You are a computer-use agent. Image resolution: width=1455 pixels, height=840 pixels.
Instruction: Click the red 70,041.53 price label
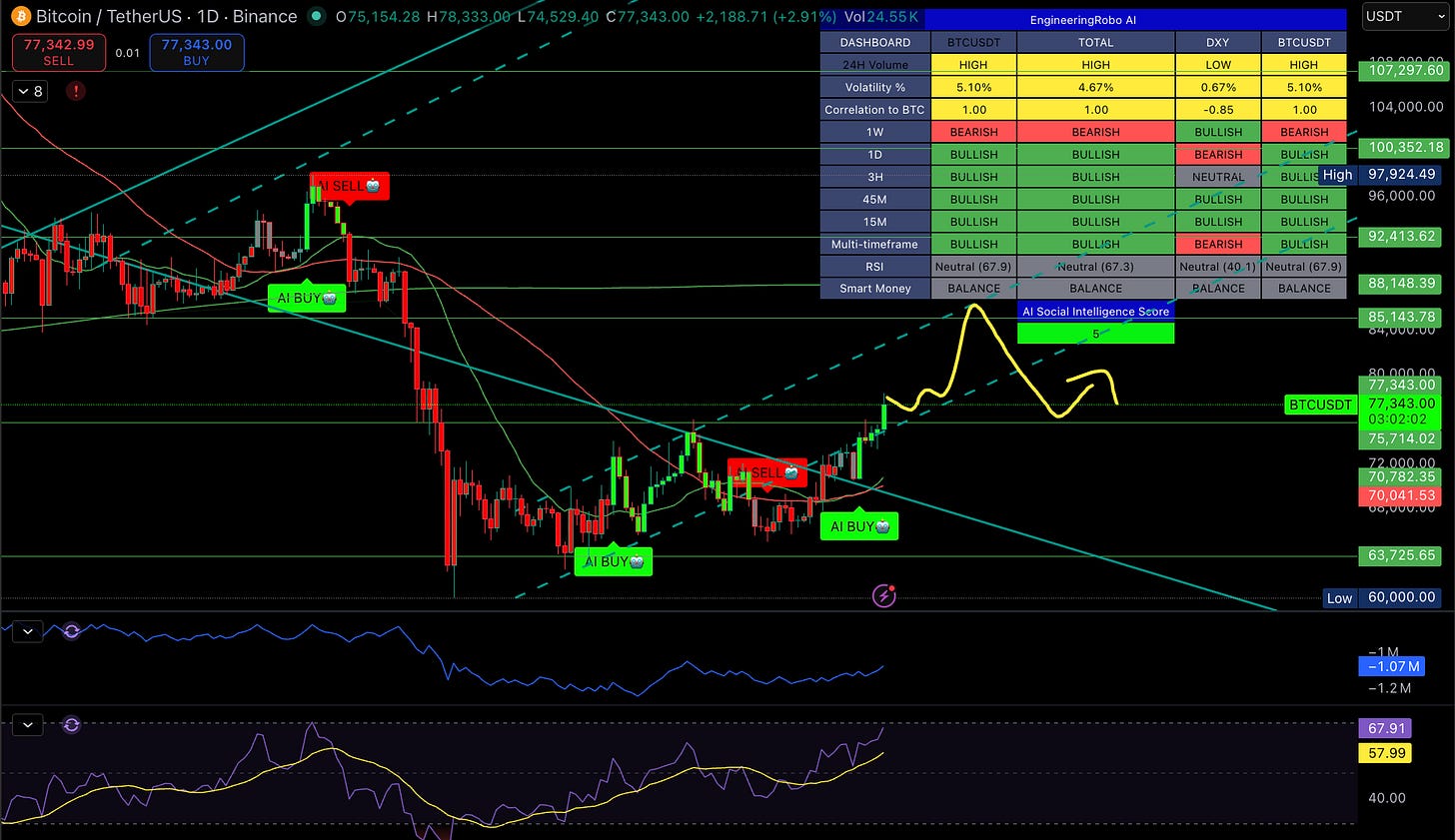click(1402, 495)
